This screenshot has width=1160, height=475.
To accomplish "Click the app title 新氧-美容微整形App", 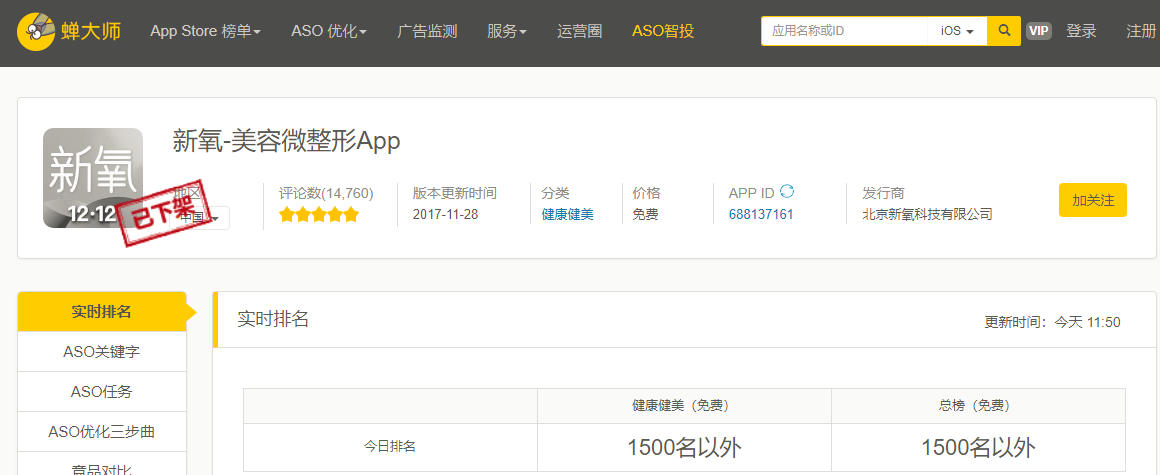I will 286,141.
